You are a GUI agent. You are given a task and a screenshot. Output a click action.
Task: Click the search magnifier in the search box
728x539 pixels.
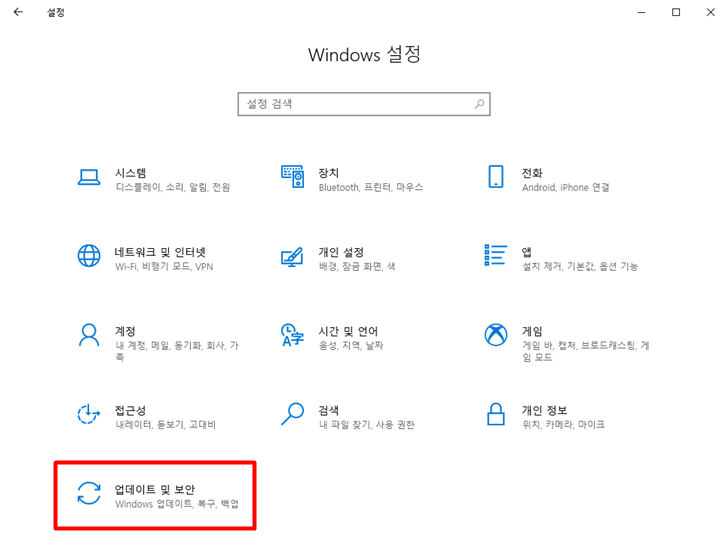click(x=479, y=104)
